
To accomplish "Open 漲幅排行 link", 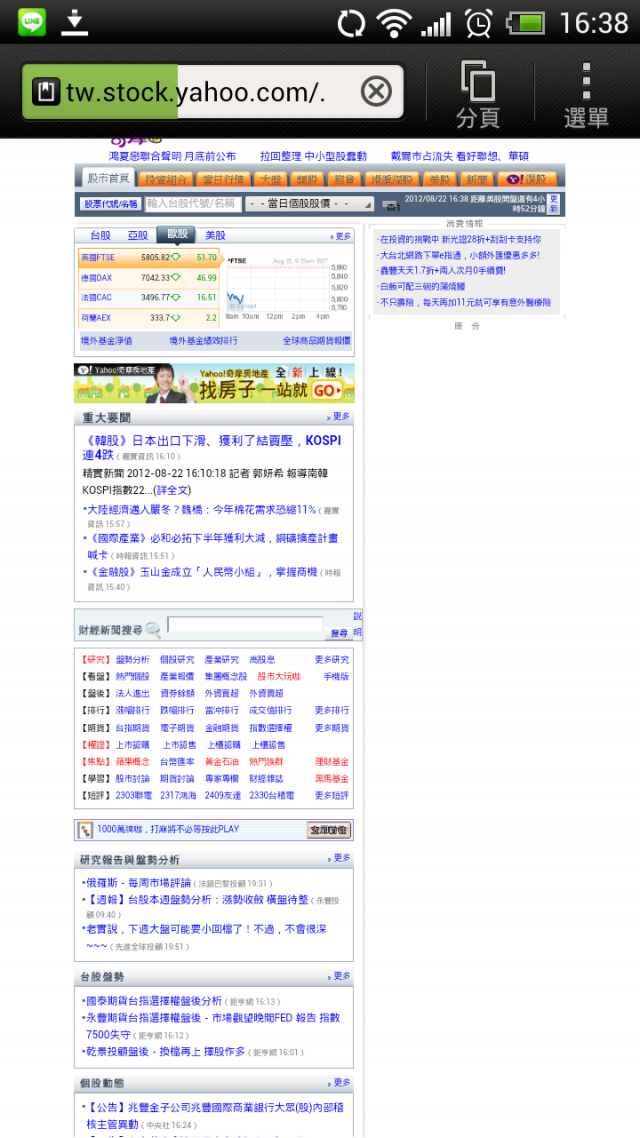I will pyautogui.click(x=132, y=710).
